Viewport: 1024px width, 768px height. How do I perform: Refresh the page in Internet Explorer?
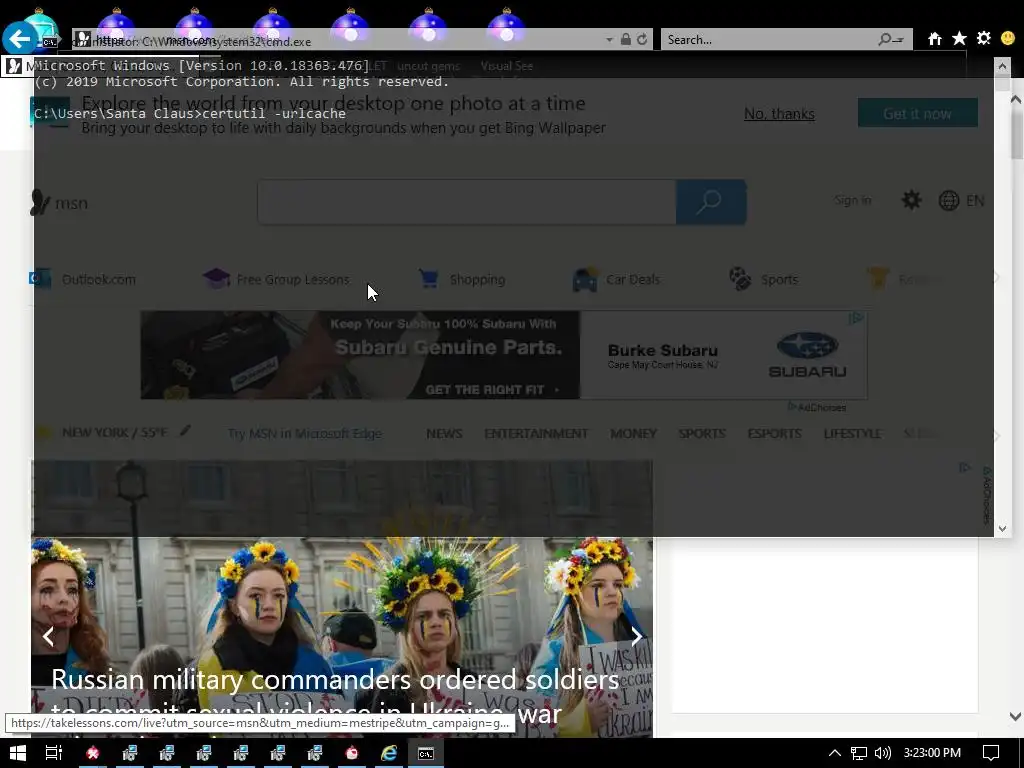click(x=642, y=39)
